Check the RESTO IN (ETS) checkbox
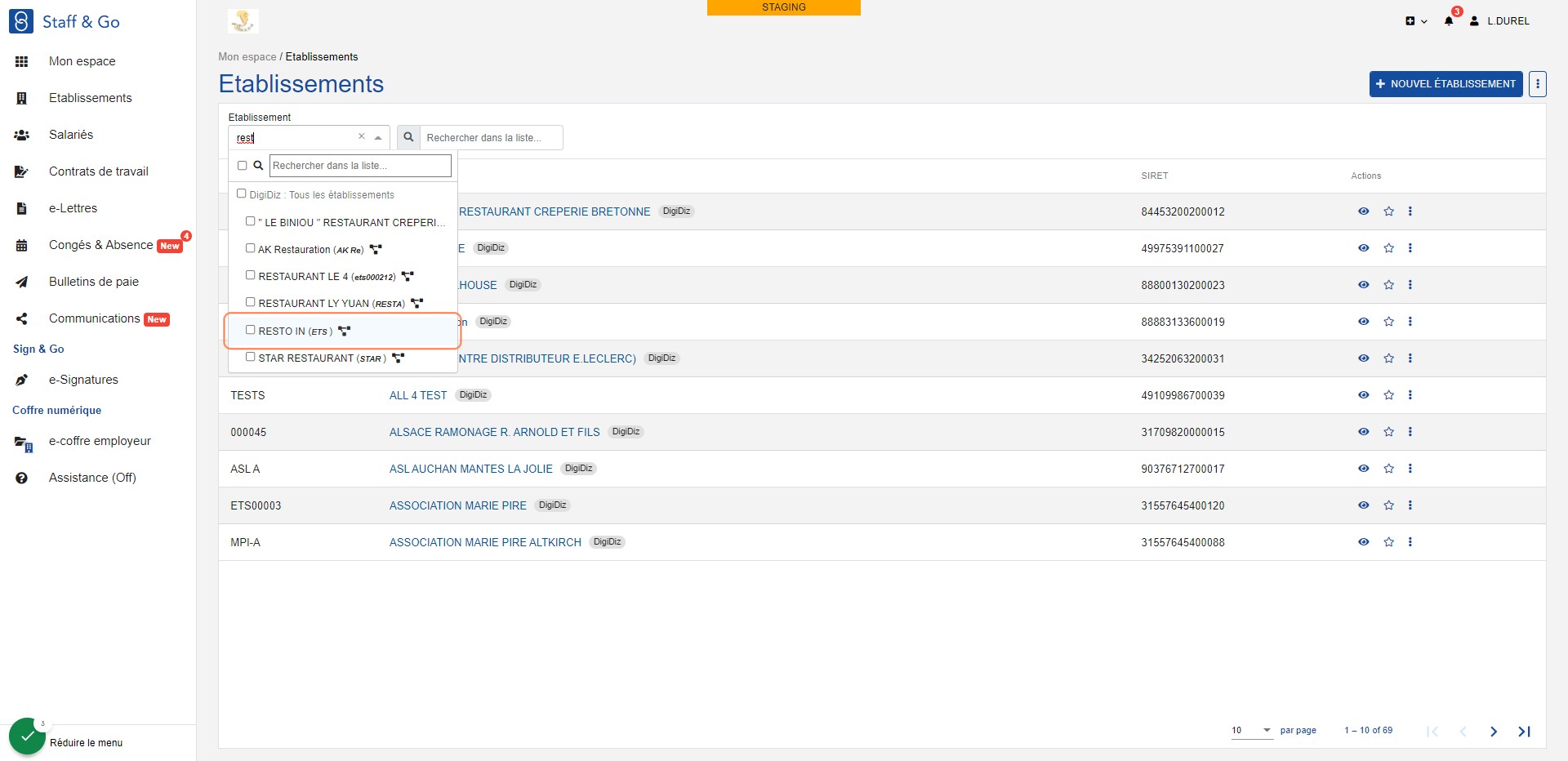The width and height of the screenshot is (1568, 761). tap(251, 330)
